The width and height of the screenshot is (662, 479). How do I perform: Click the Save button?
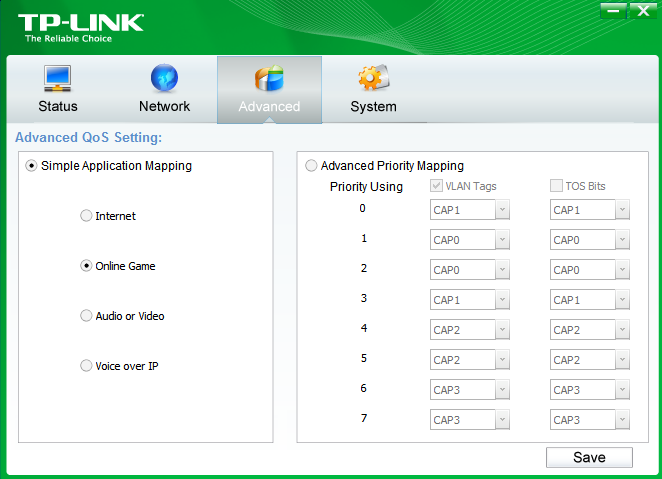tap(589, 457)
